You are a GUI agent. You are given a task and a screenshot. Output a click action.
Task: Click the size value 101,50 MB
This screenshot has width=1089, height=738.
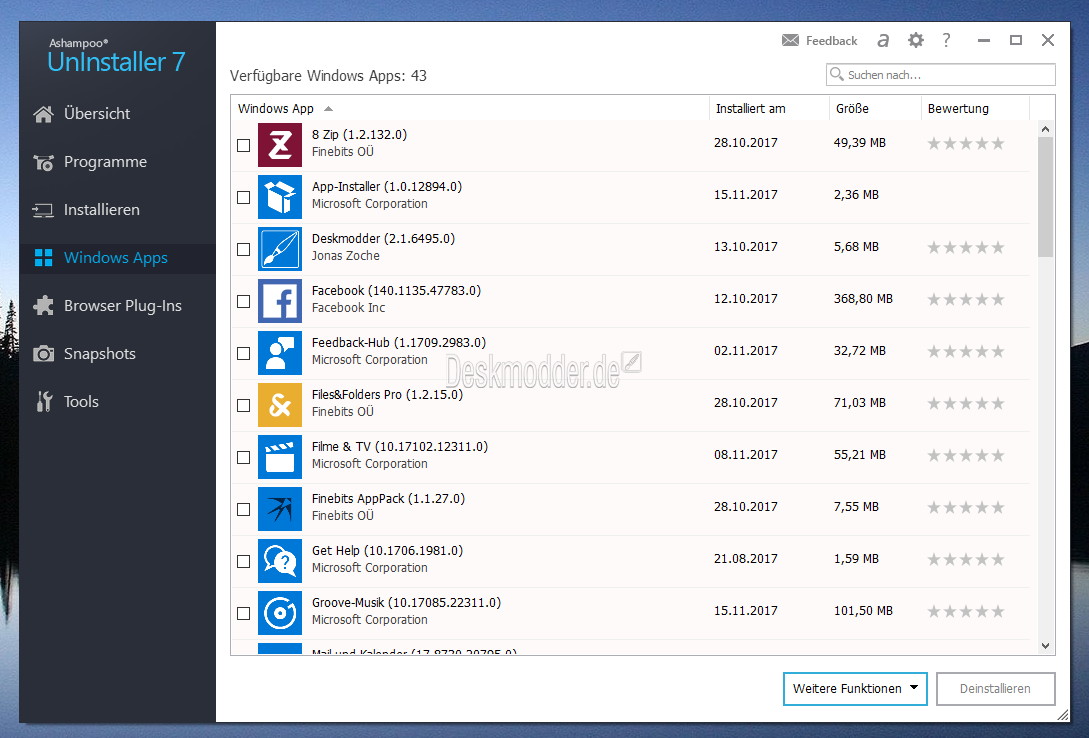coord(863,611)
